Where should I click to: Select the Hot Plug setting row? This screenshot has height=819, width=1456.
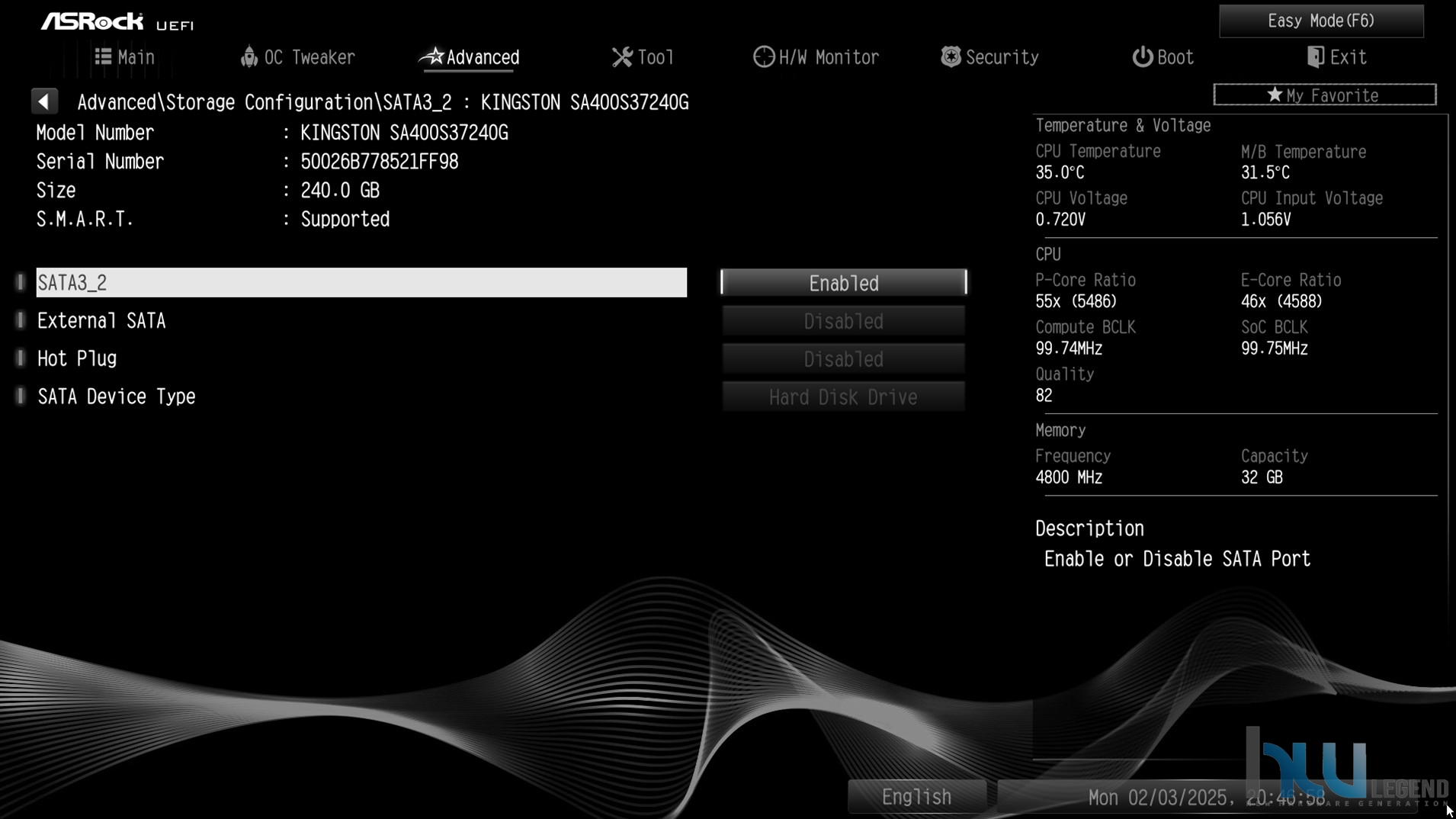pyautogui.click(x=361, y=358)
